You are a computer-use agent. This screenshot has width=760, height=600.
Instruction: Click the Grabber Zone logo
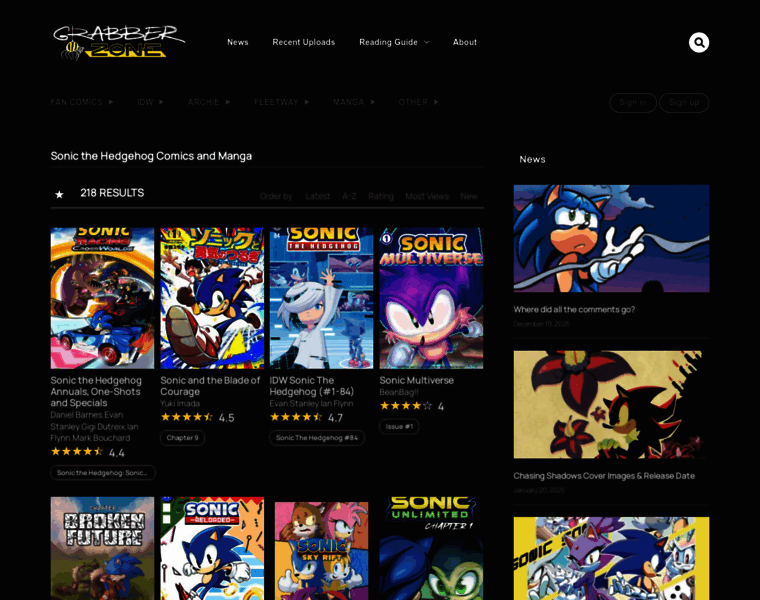click(x=119, y=43)
